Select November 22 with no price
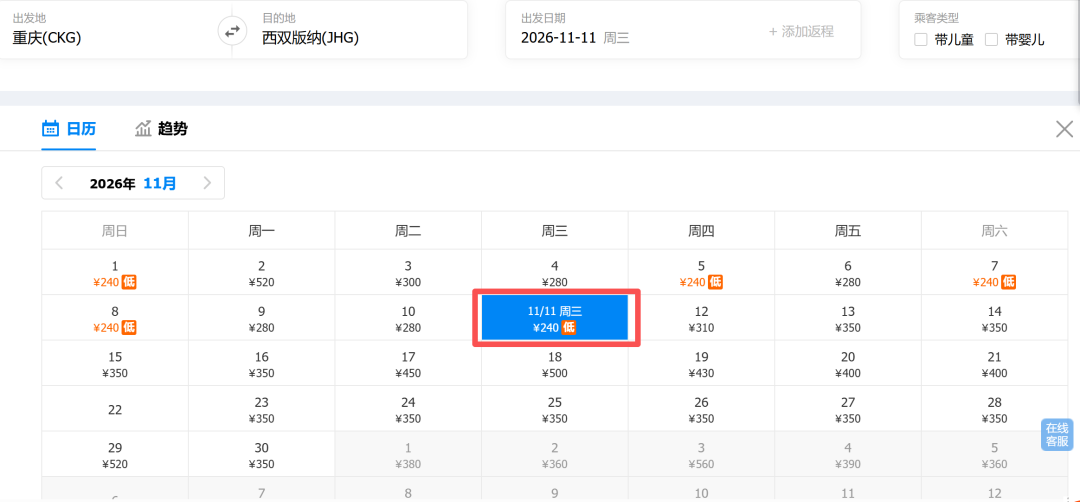The height and width of the screenshot is (502, 1080). [115, 409]
